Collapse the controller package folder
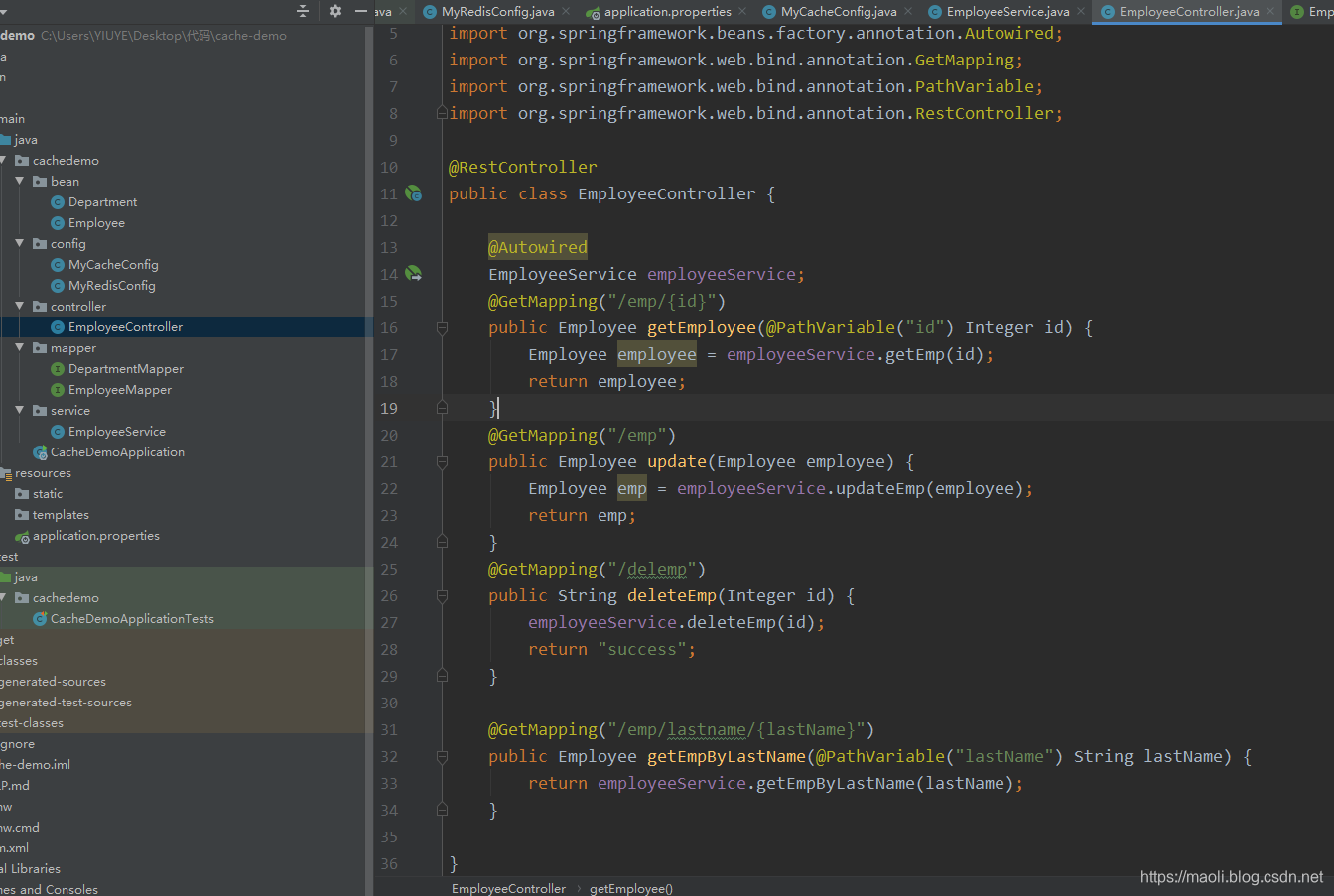The width and height of the screenshot is (1334, 896). tap(20, 306)
